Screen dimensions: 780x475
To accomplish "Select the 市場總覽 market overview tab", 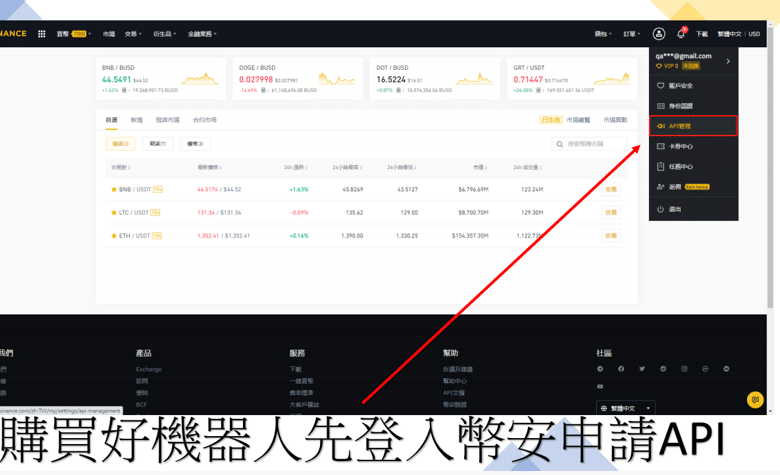I will pyautogui.click(x=578, y=120).
